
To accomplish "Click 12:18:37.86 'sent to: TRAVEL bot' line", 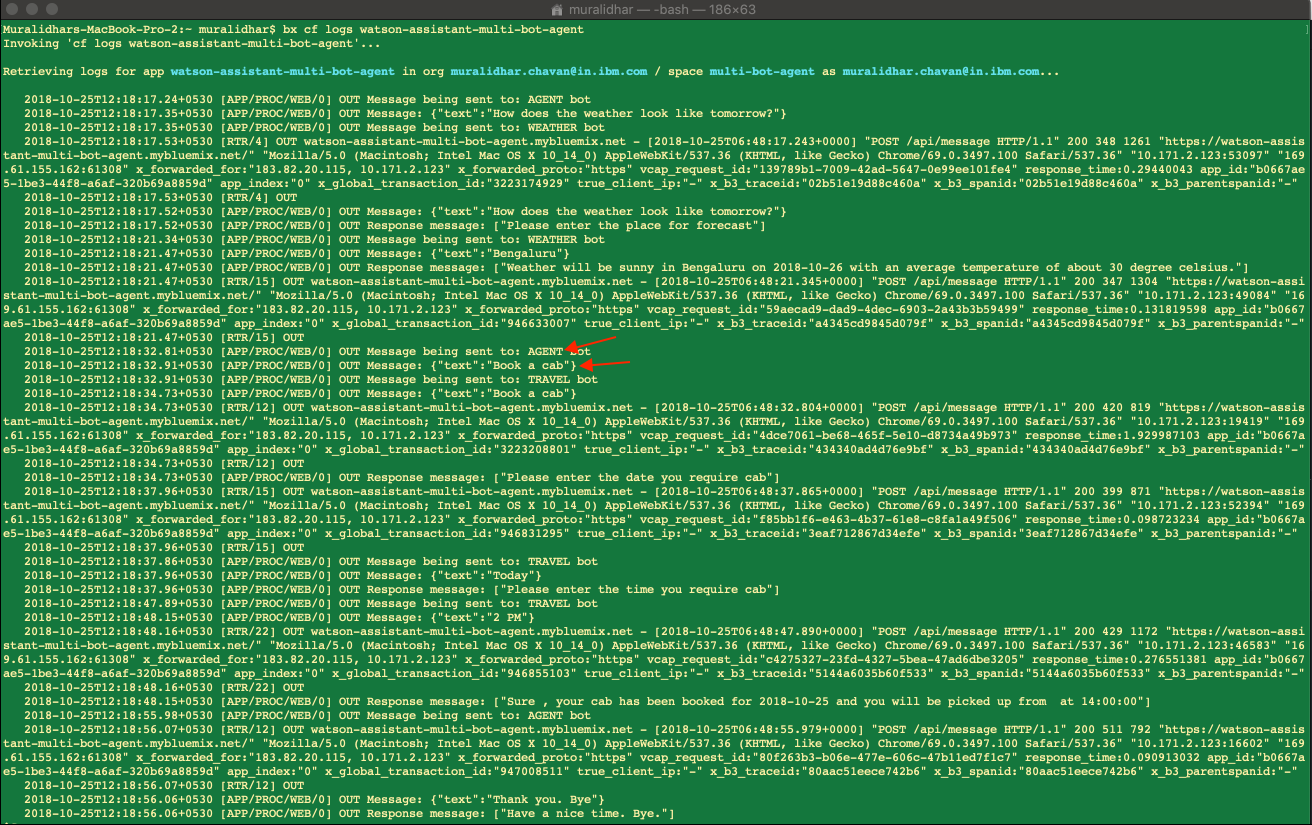I will (311, 562).
